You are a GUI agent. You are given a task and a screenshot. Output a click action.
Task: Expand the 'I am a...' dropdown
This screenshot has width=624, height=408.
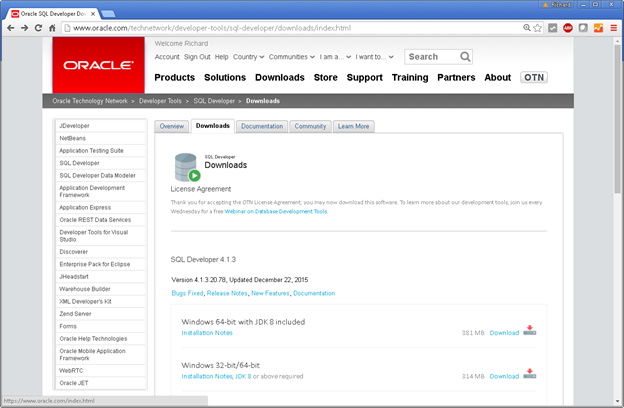pyautogui.click(x=335, y=57)
